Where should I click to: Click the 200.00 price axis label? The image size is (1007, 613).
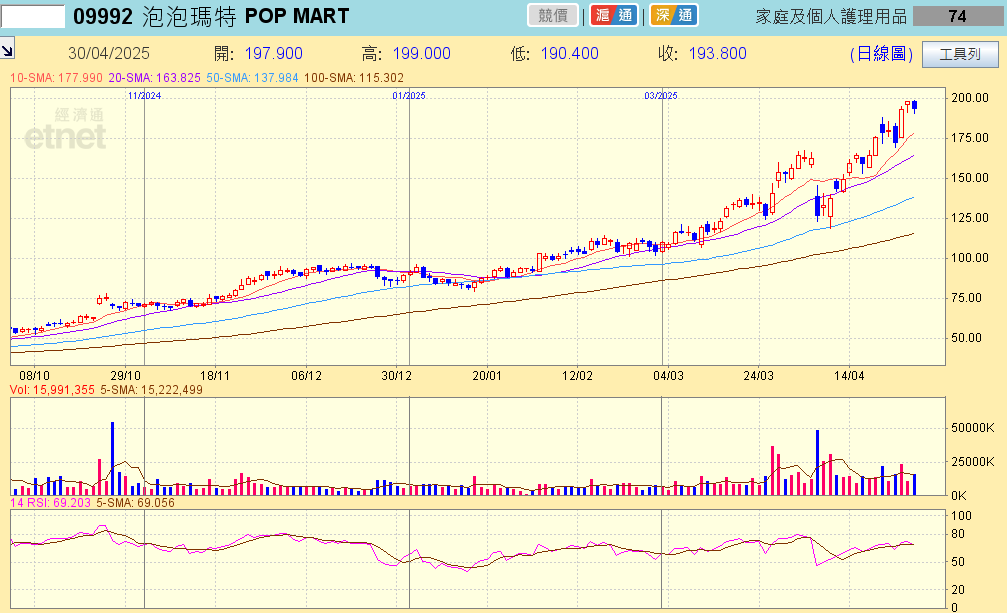(x=970, y=98)
